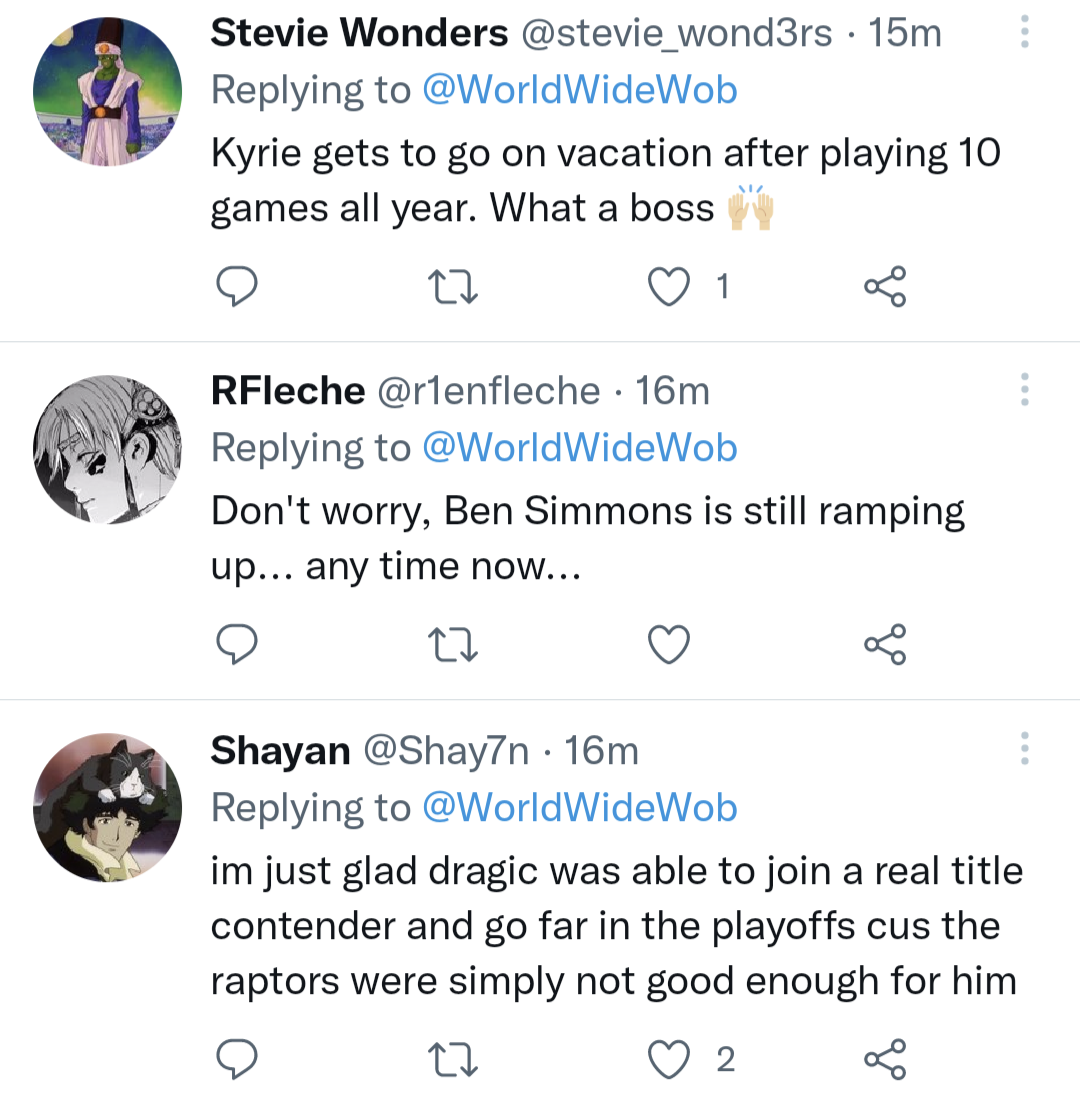This screenshot has width=1080, height=1114.
Task: Share RFleche's tweet
Action: coord(885,644)
